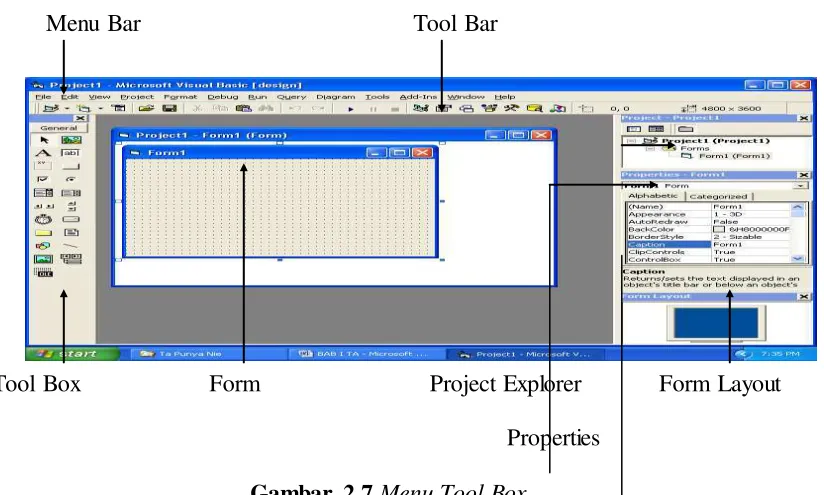Click the Break (pause) toolbar button

[x=373, y=109]
